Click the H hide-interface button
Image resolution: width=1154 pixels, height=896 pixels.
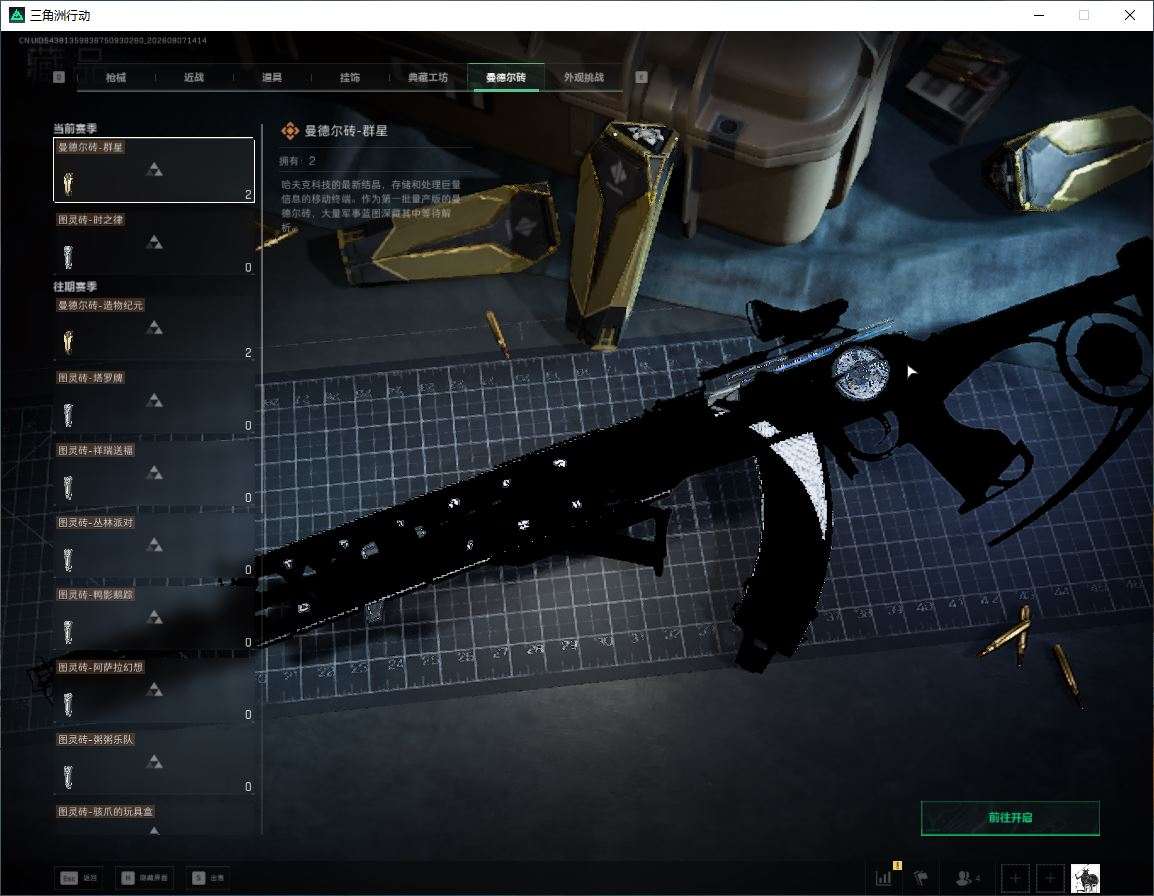click(145, 878)
